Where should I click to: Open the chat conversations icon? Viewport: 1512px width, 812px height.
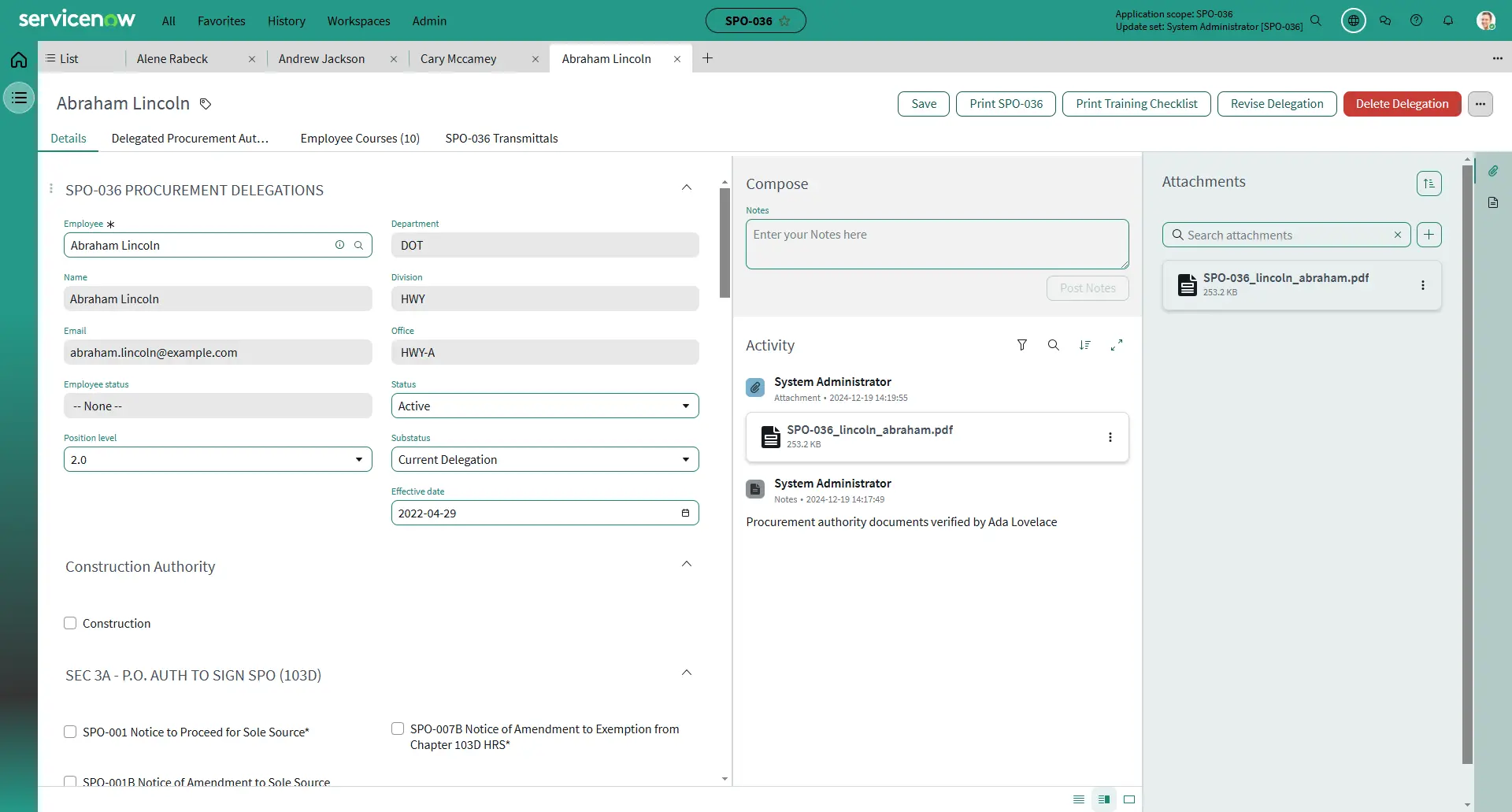point(1385,20)
